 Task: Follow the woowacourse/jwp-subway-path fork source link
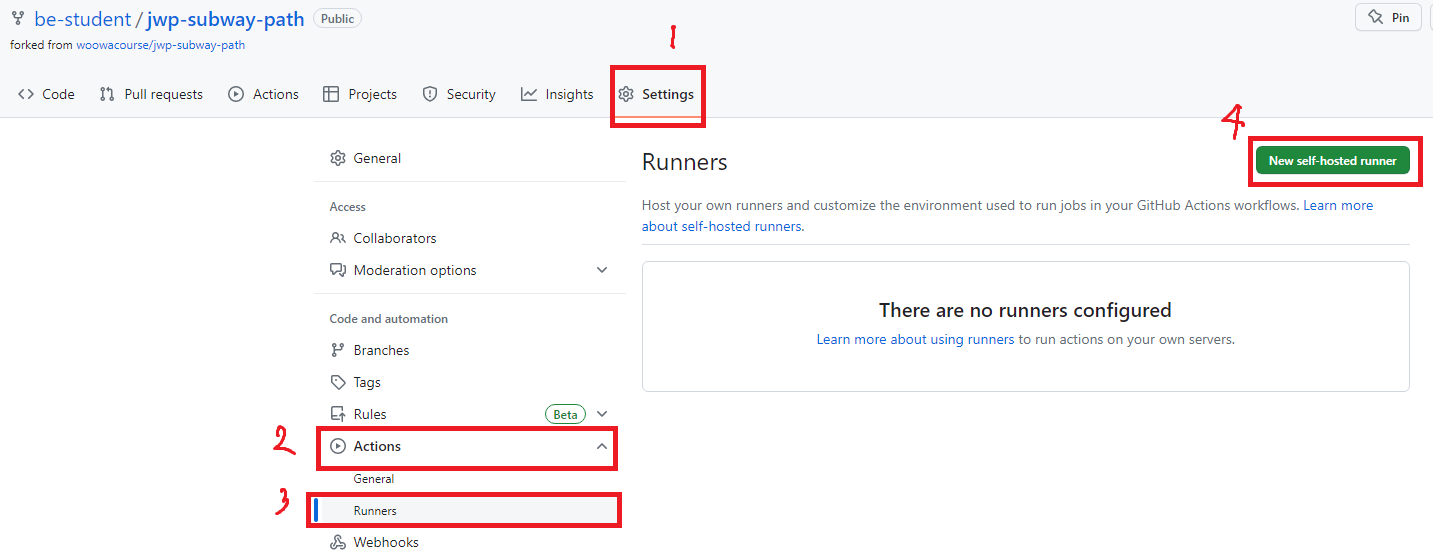point(161,45)
